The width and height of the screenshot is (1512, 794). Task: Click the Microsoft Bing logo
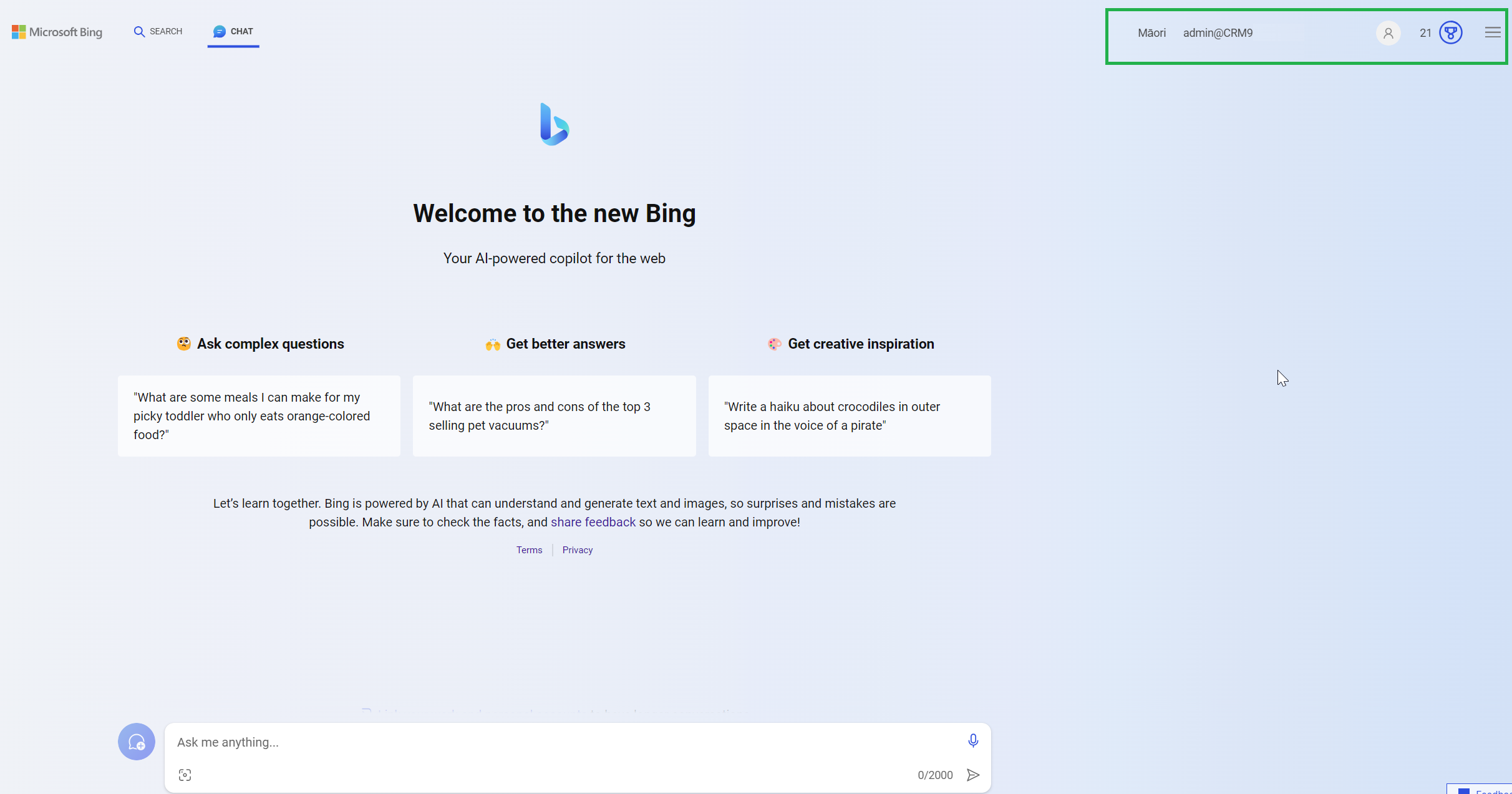tap(57, 31)
